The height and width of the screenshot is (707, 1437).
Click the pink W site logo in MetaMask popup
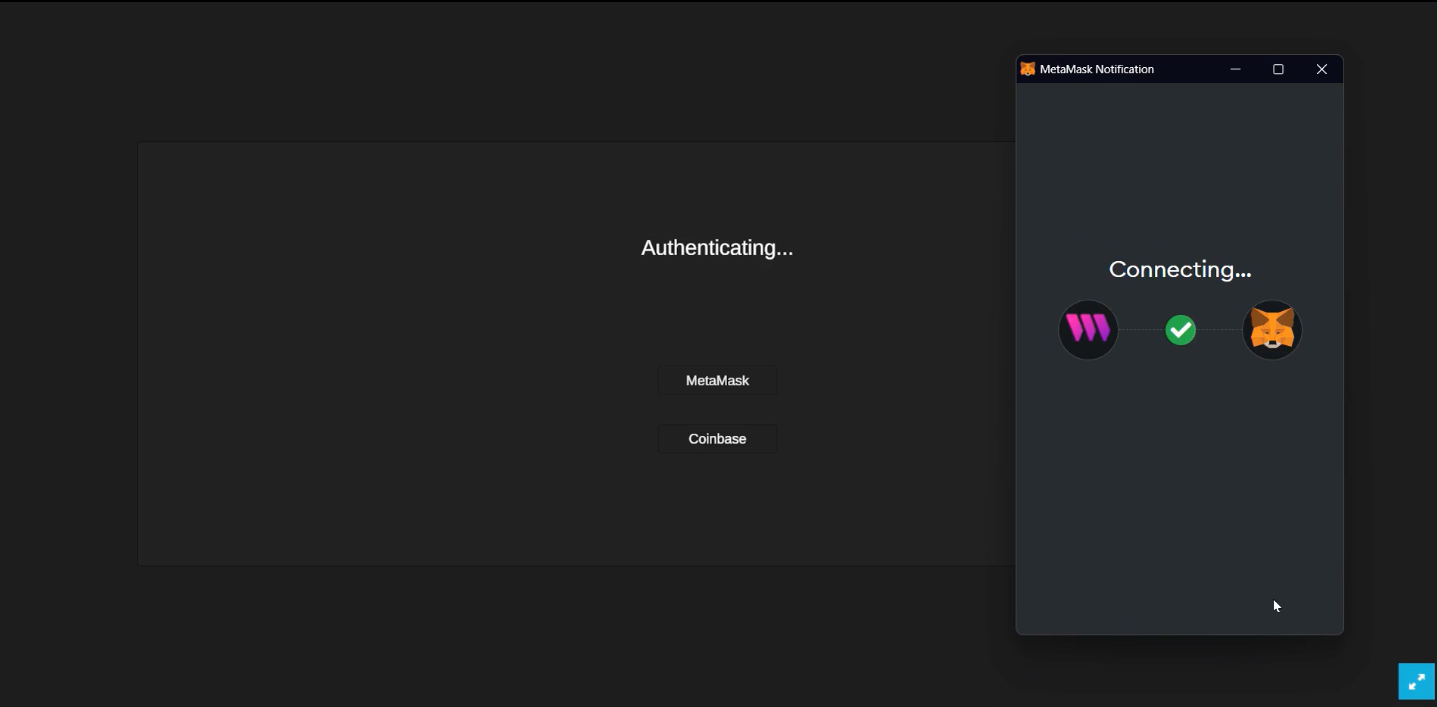pos(1088,330)
